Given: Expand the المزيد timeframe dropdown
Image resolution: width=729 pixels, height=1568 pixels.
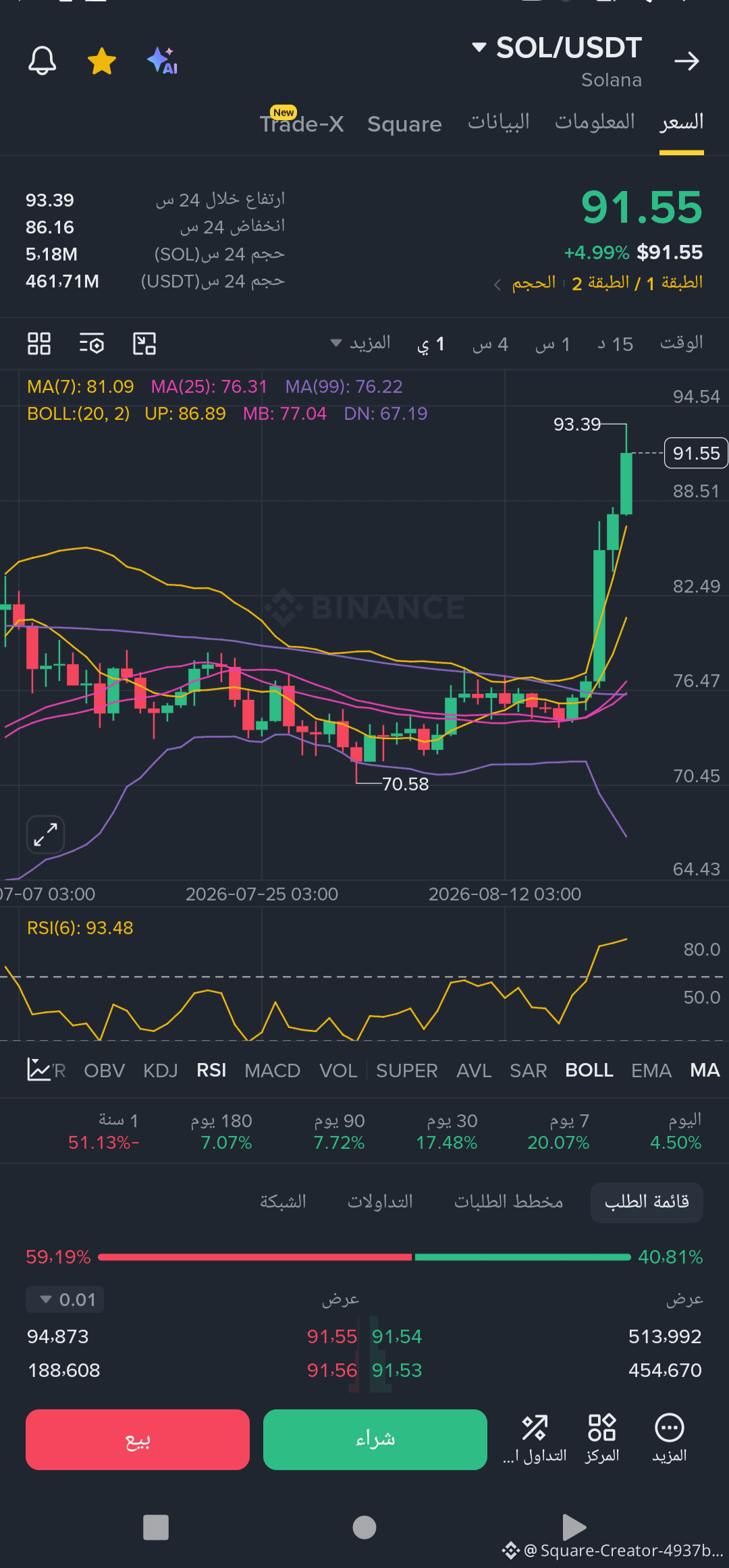Looking at the screenshot, I should pos(360,343).
